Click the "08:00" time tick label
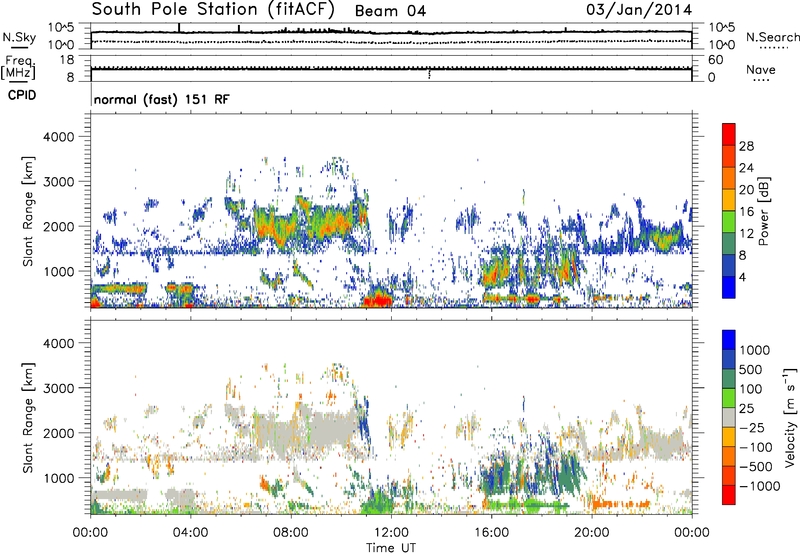The width and height of the screenshot is (800, 554). [x=290, y=533]
